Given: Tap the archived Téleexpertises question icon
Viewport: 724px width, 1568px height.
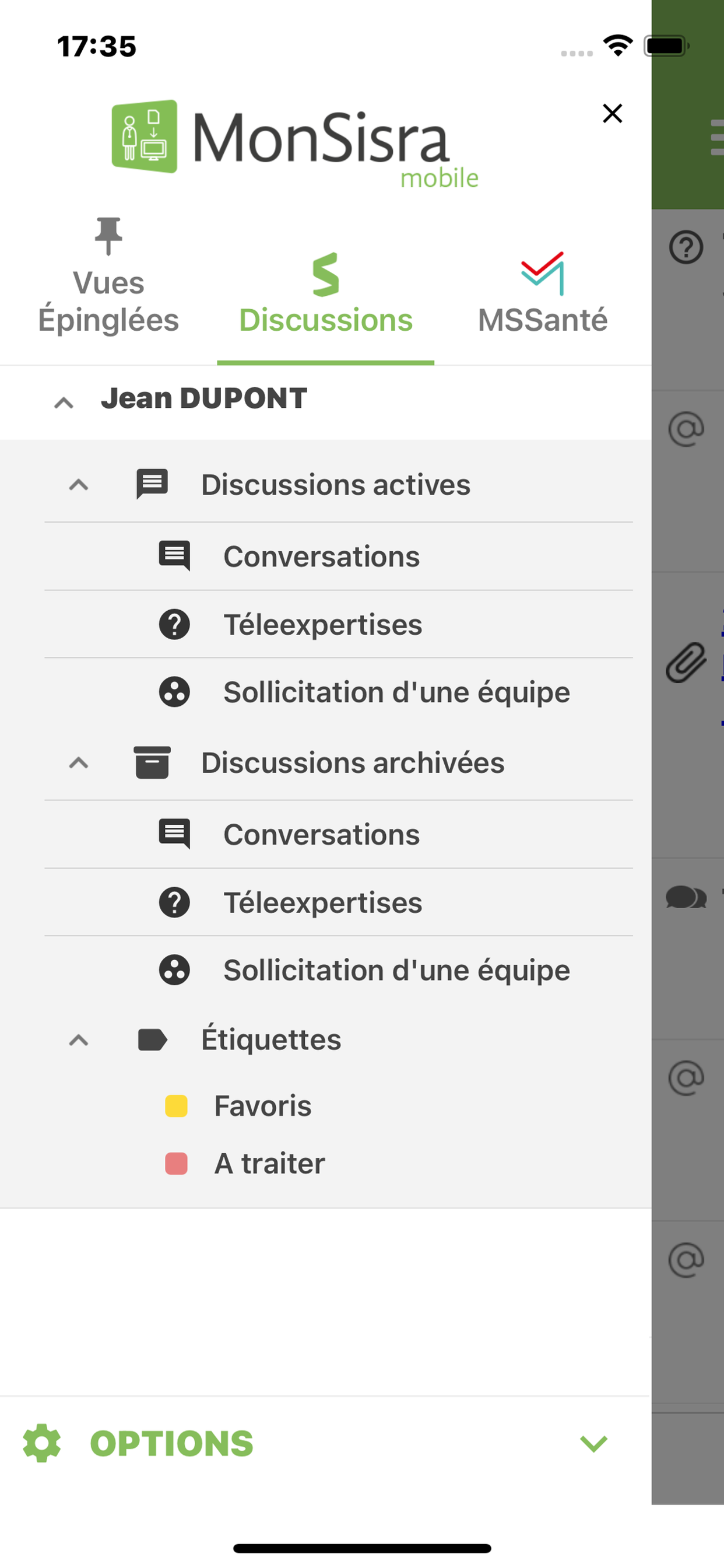Looking at the screenshot, I should point(175,902).
